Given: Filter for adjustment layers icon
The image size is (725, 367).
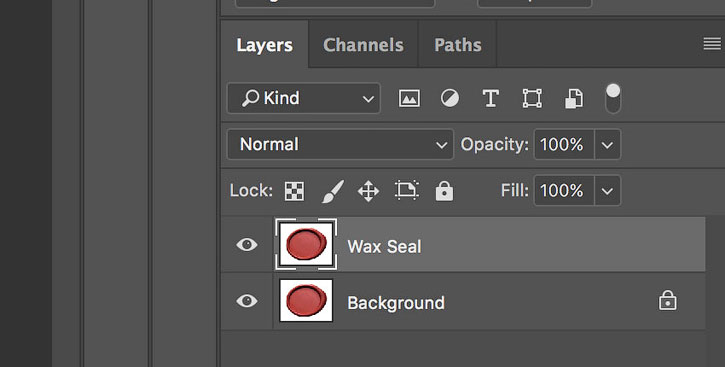Looking at the screenshot, I should [450, 98].
